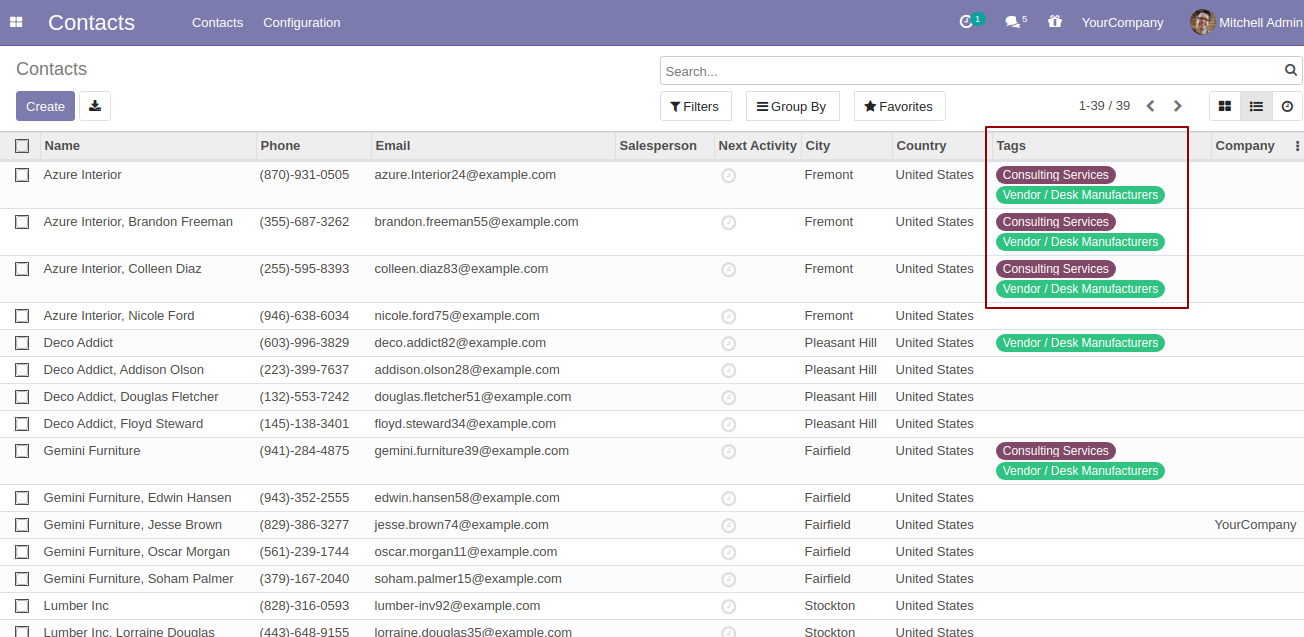Click activity clock for Douglas Fletcher row
The image size is (1304, 637).
(729, 398)
